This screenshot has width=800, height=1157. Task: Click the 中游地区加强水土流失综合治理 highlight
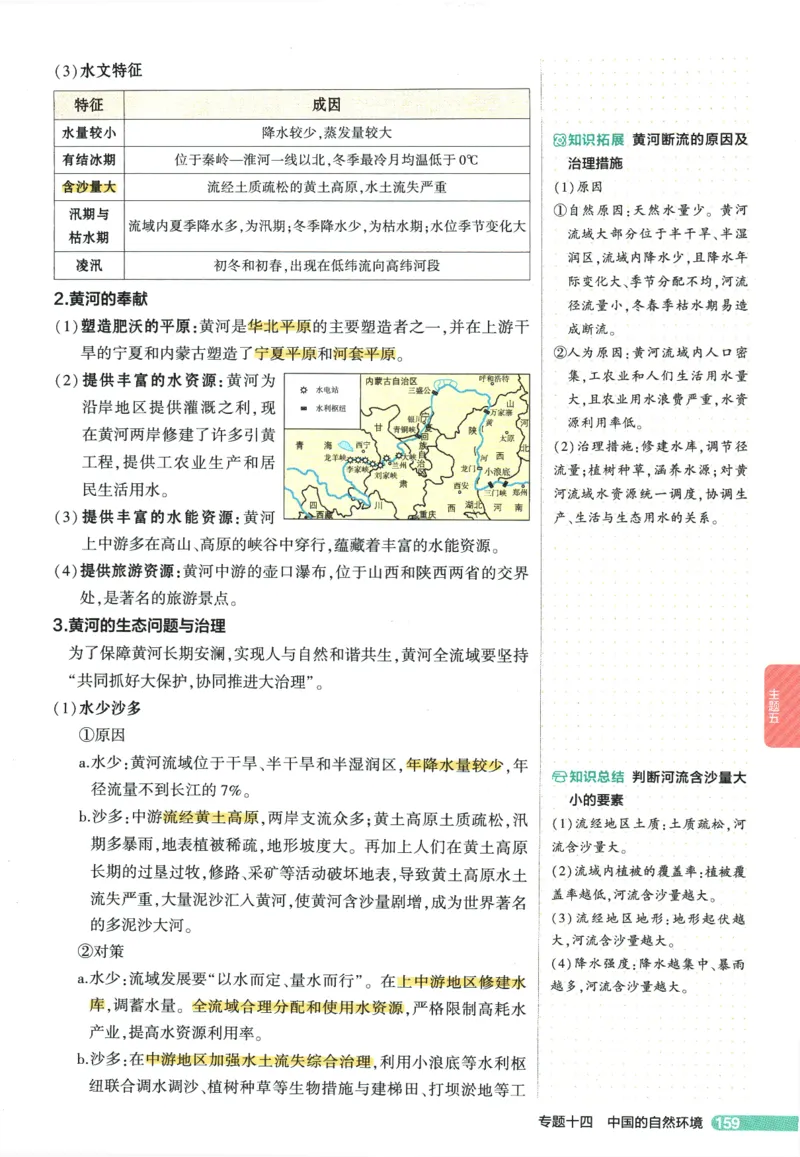[x=262, y=1063]
